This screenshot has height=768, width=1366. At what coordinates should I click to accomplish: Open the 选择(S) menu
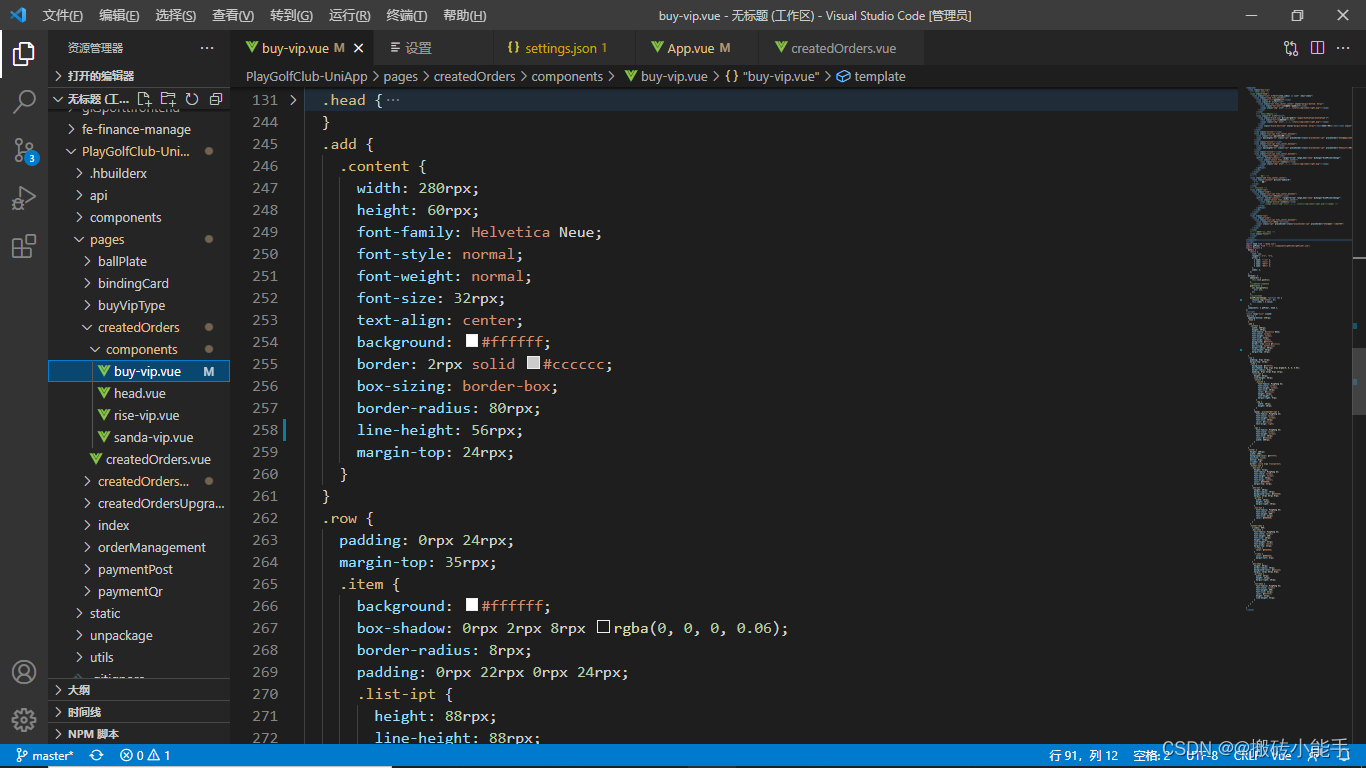point(176,15)
